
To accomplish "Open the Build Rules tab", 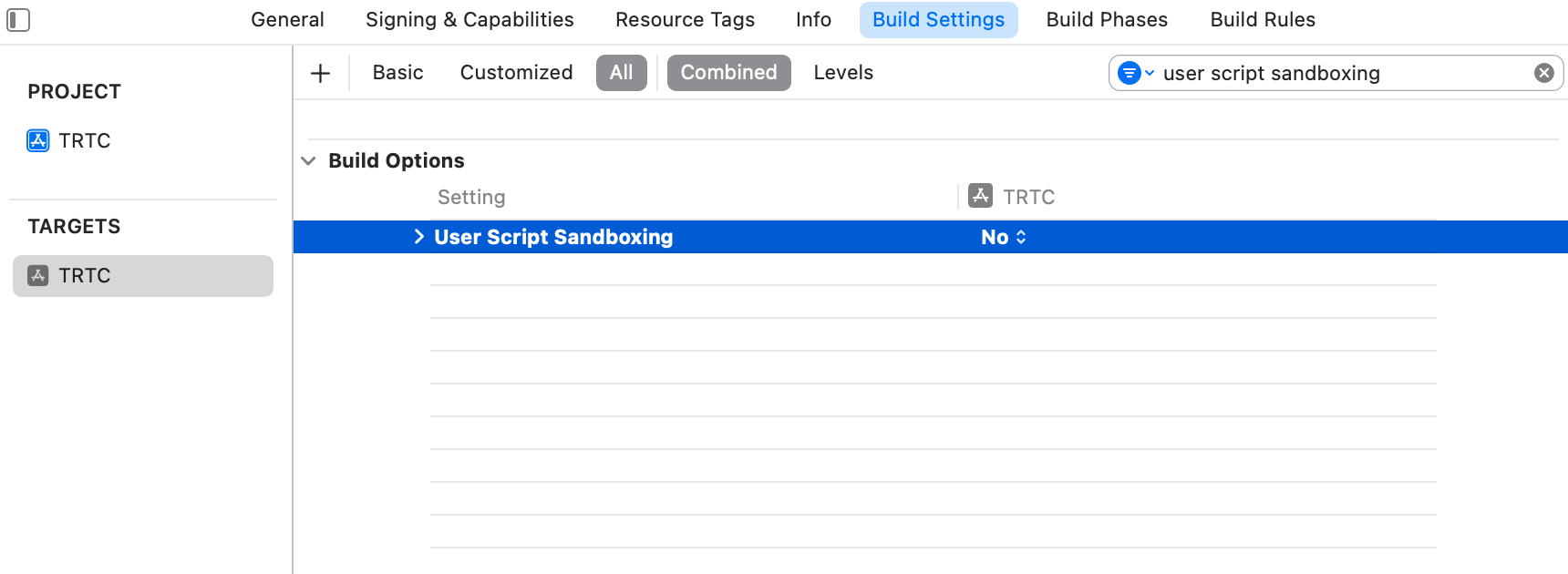I will (1263, 20).
